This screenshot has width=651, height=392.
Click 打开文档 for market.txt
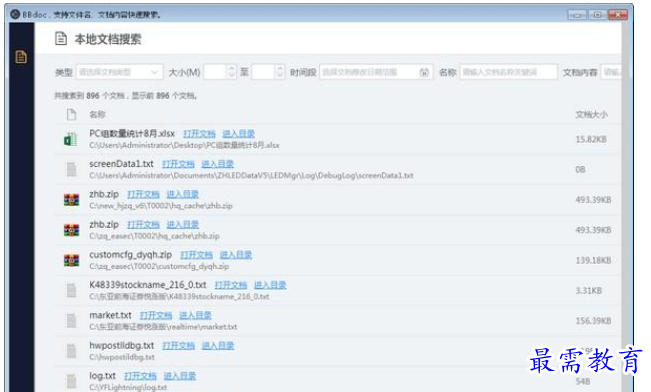(x=156, y=316)
